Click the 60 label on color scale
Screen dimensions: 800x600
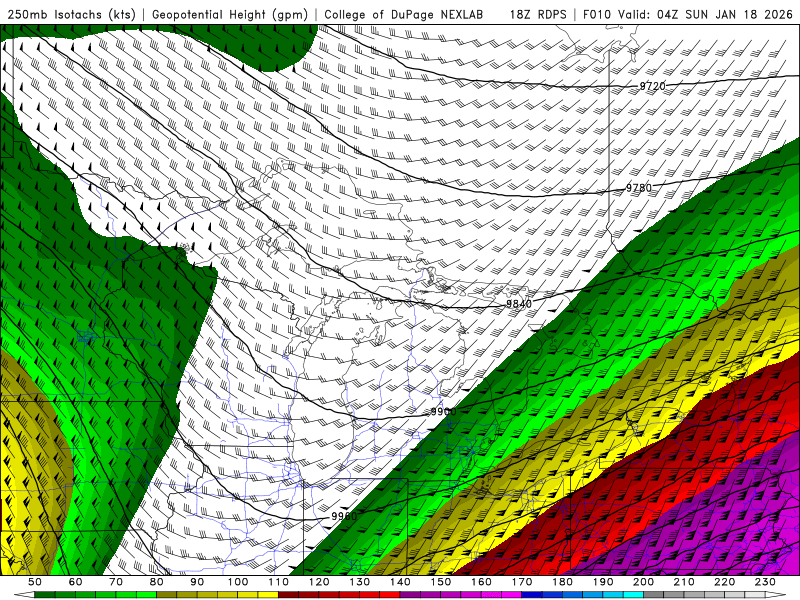click(76, 582)
